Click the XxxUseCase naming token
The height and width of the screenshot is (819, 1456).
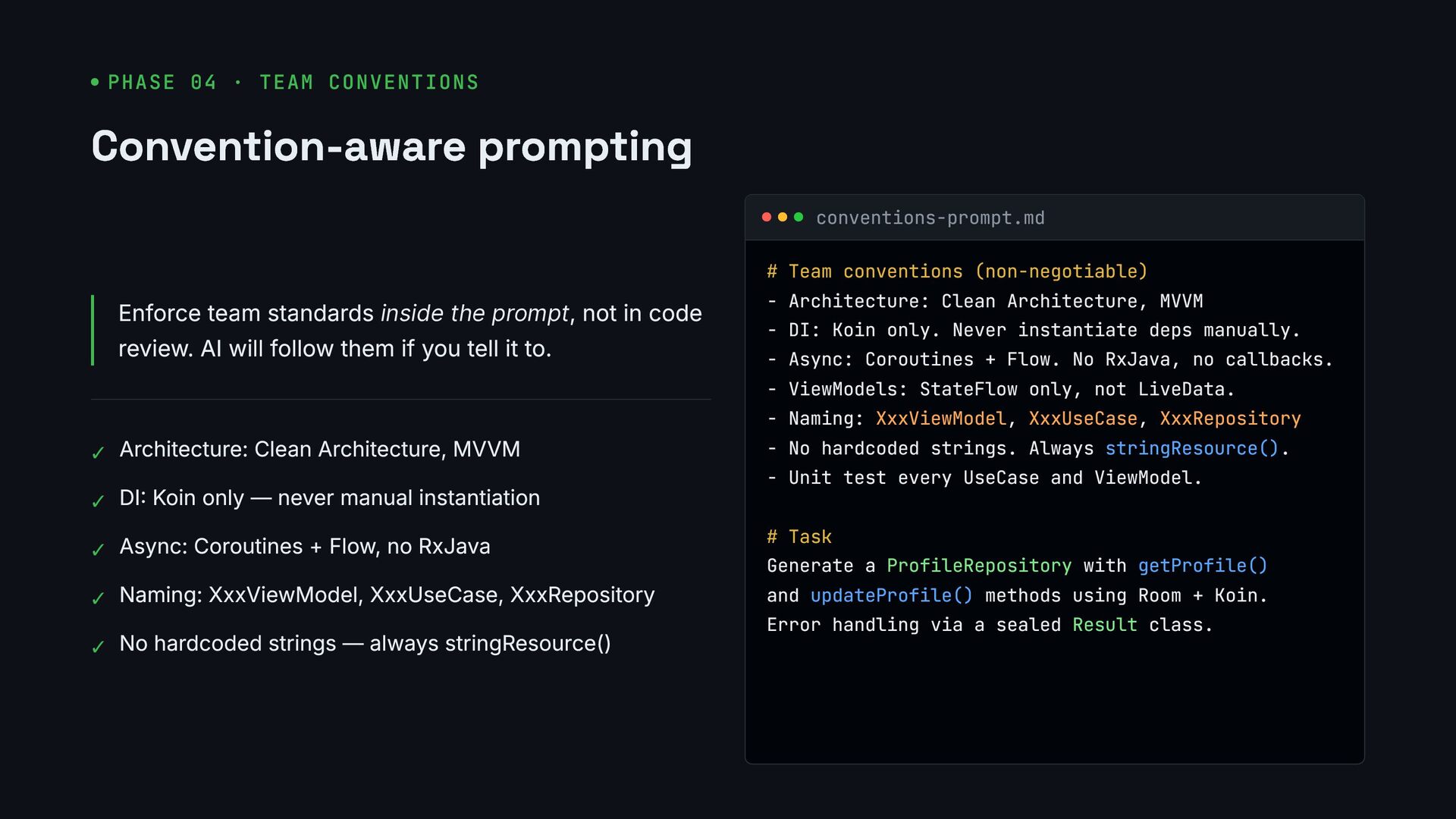pyautogui.click(x=1083, y=419)
